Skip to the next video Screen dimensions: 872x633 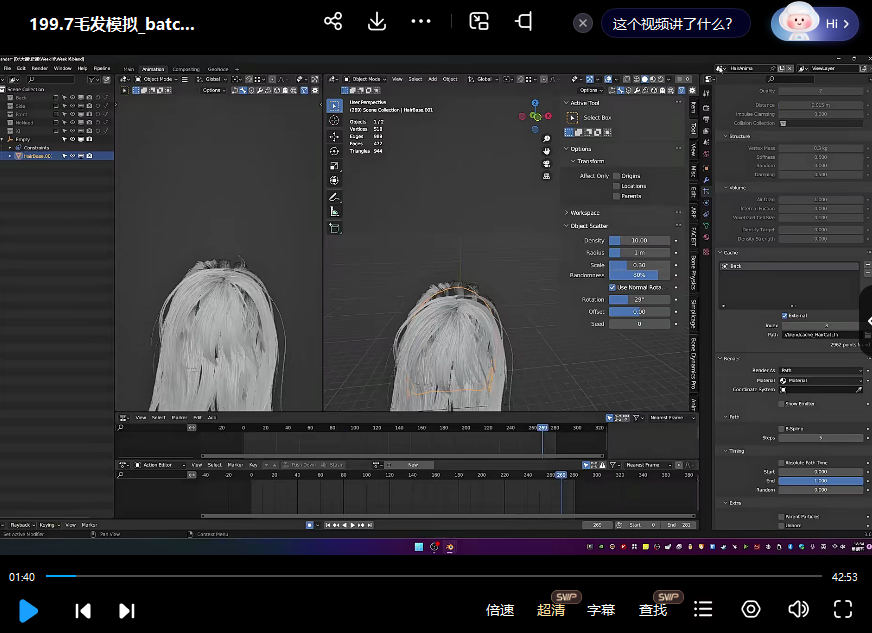point(127,610)
